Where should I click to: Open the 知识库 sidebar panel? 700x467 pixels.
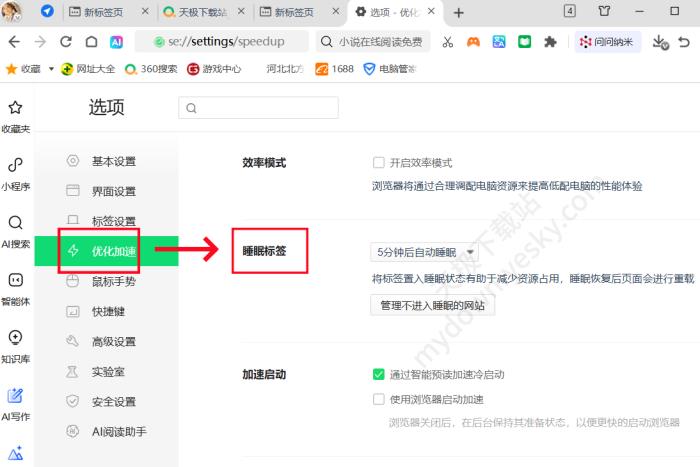point(15,345)
